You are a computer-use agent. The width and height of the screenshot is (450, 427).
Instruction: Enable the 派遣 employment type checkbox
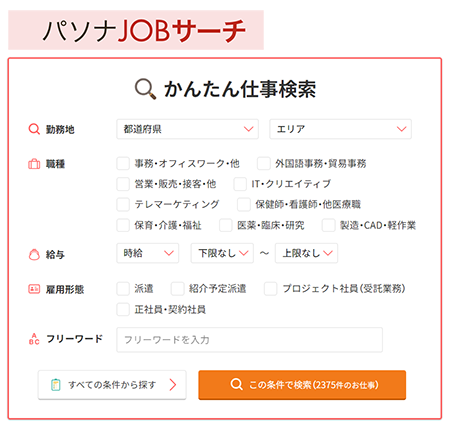click(x=123, y=289)
